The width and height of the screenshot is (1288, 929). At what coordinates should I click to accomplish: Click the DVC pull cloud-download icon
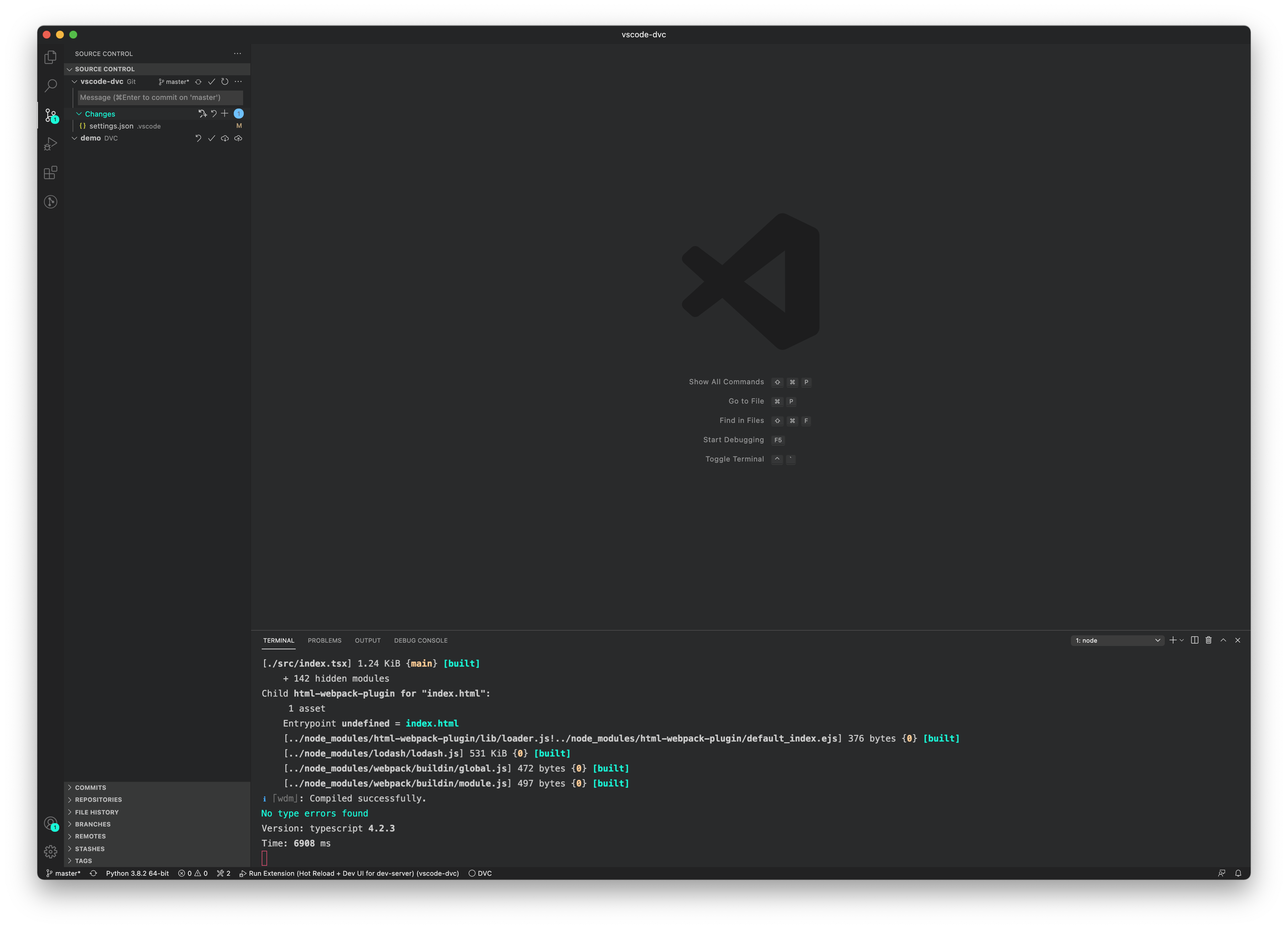click(x=225, y=138)
